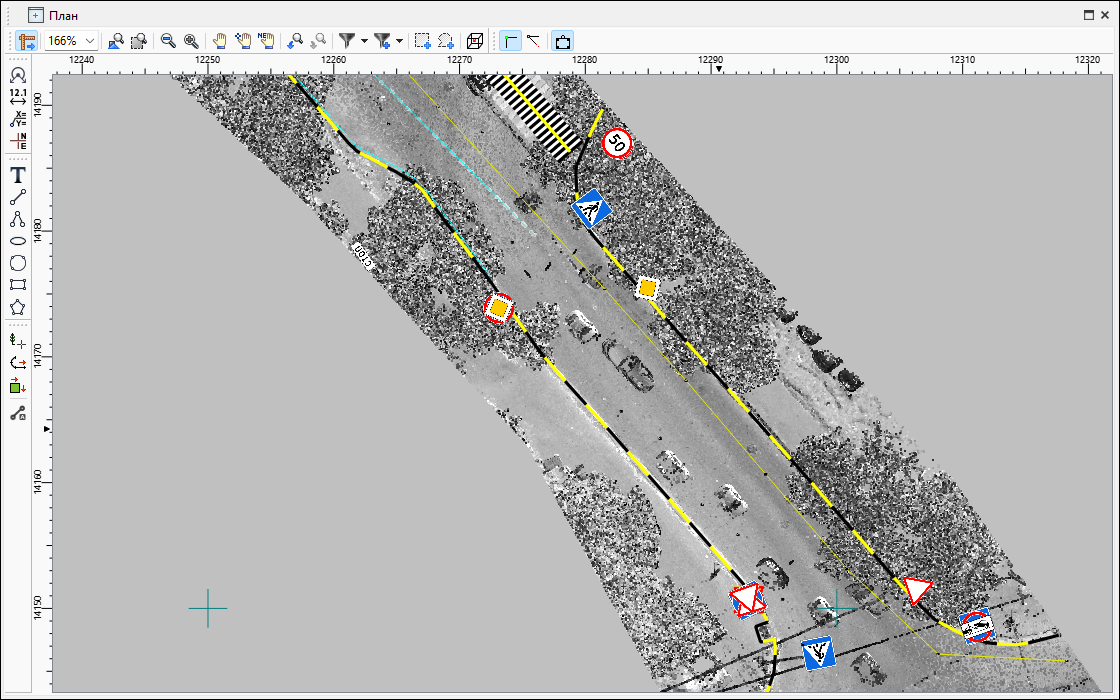This screenshot has height=700, width=1120.
Task: Click the zoom out magnifier
Action: pyautogui.click(x=168, y=41)
